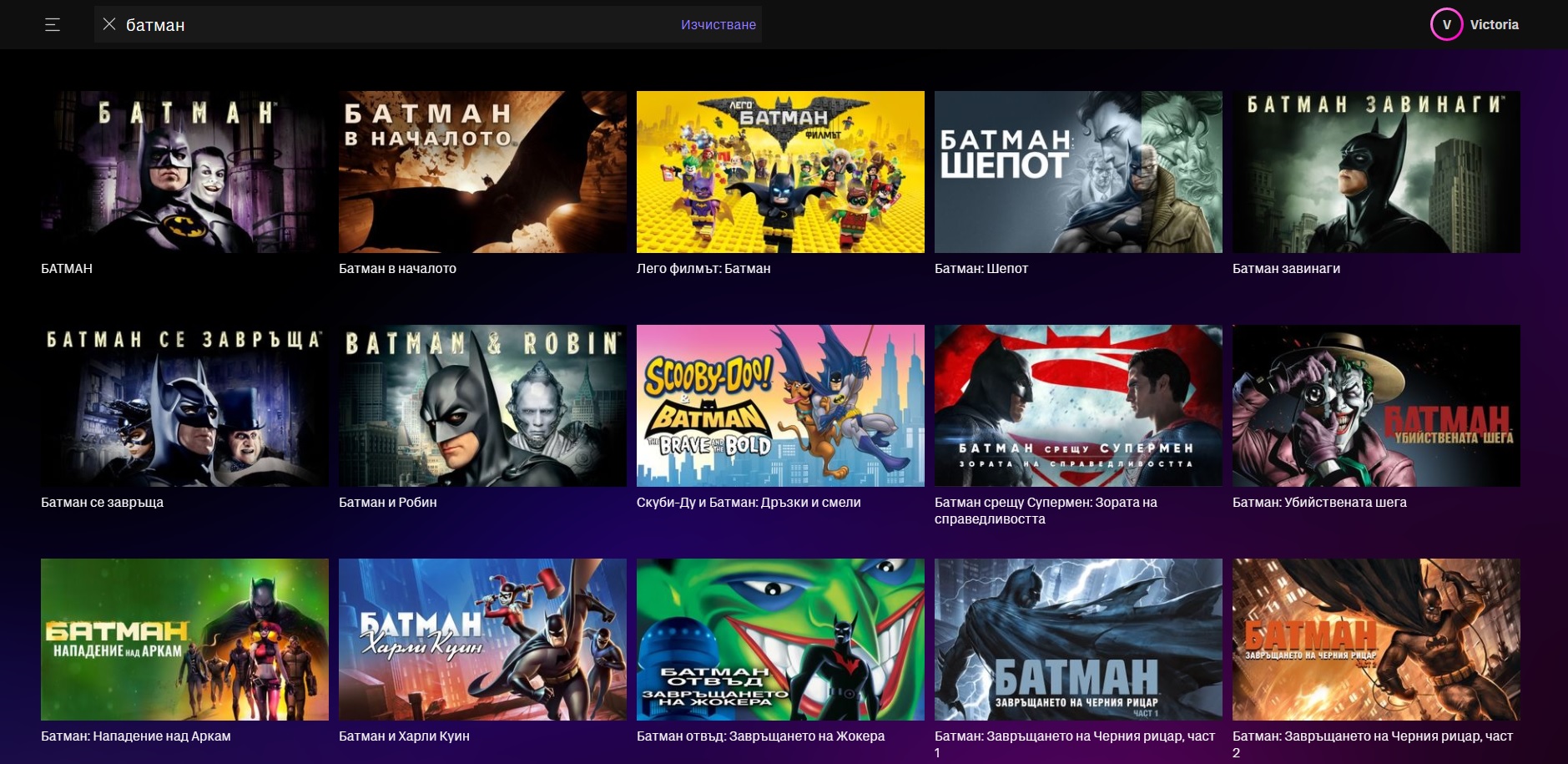Click the Батман и Робин title text
This screenshot has width=1568, height=764.
(388, 503)
